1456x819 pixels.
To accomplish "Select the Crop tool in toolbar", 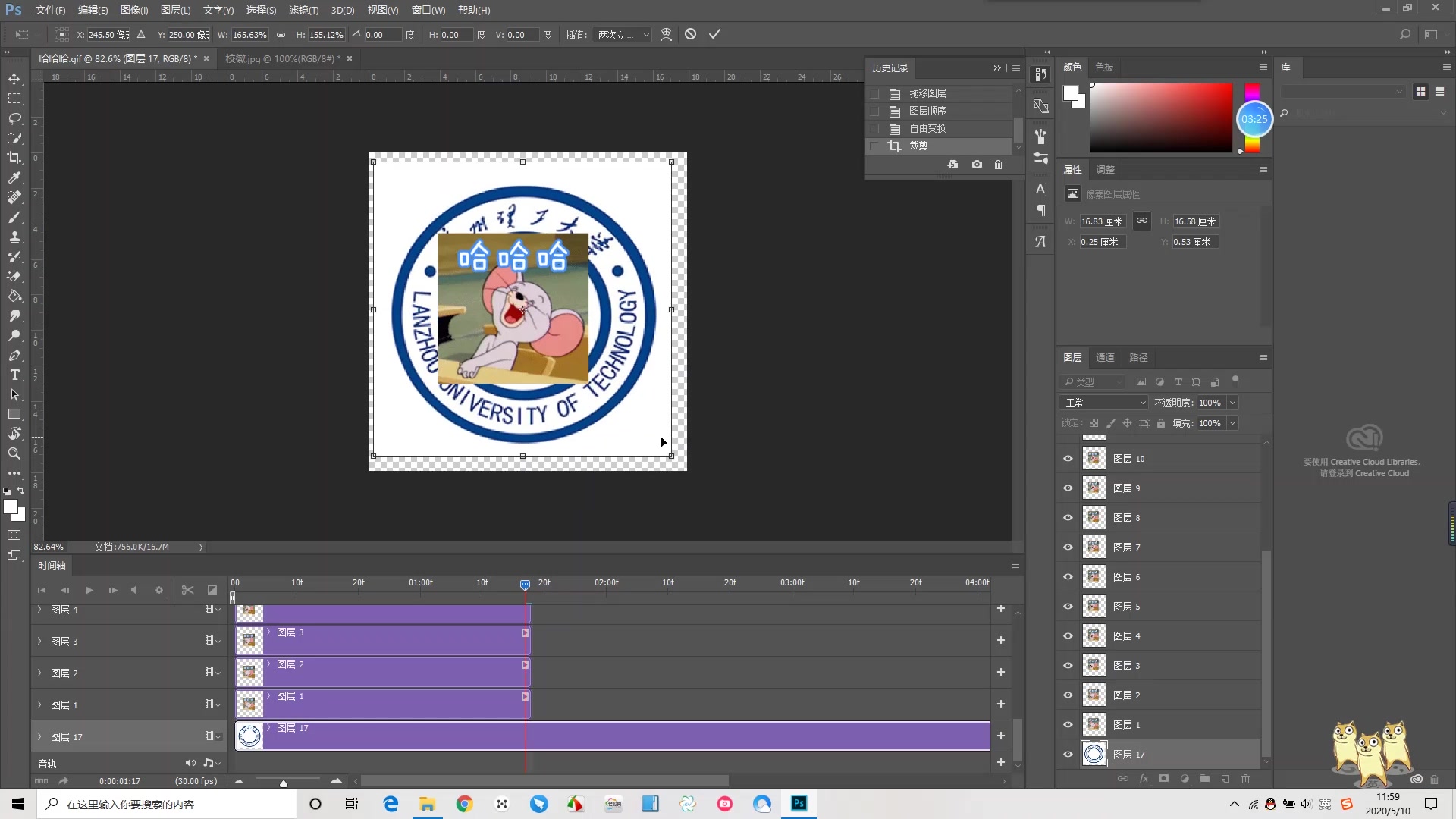I will pos(14,158).
